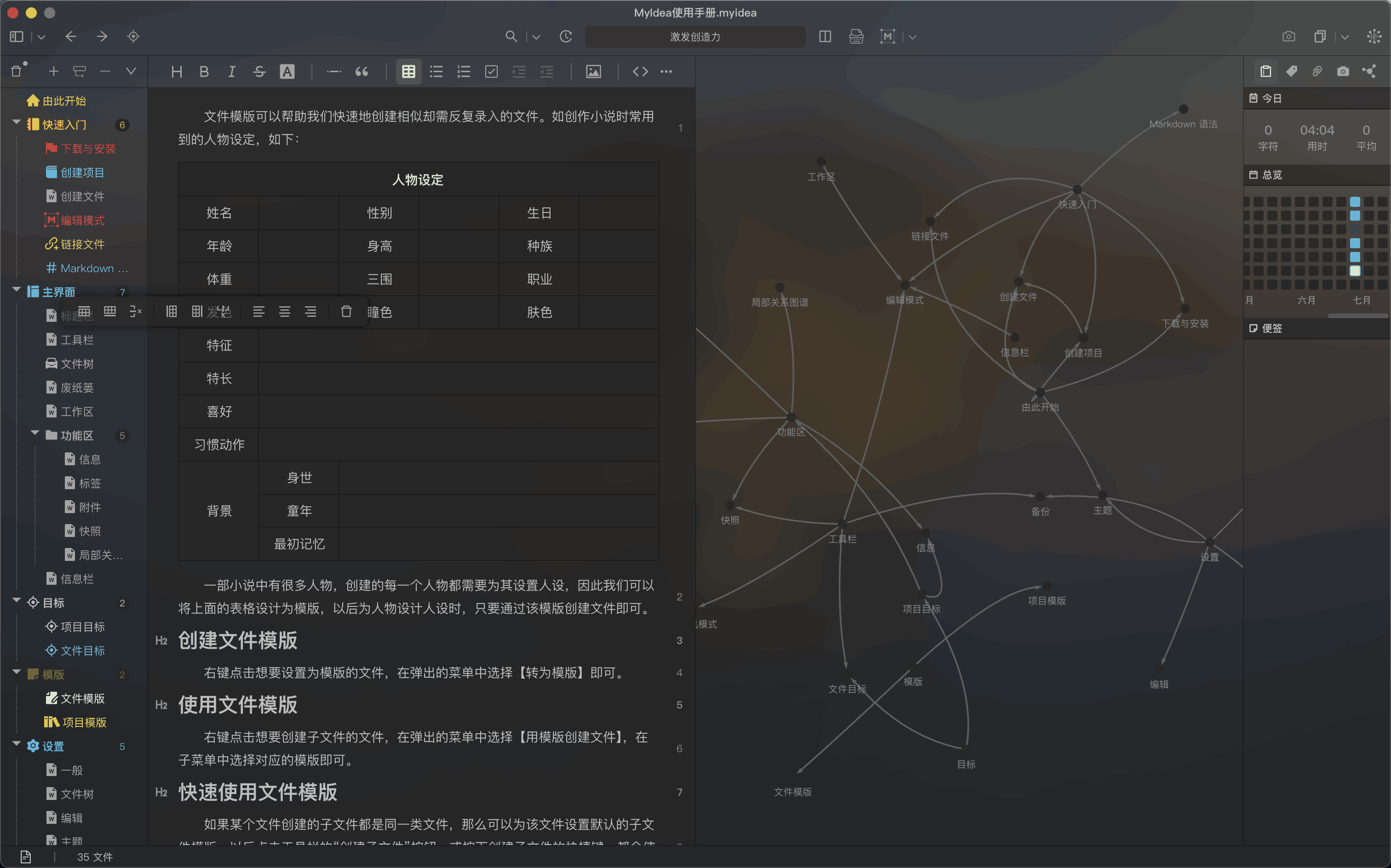Click the Strikethrough formatting icon
1391x868 pixels.
(259, 72)
